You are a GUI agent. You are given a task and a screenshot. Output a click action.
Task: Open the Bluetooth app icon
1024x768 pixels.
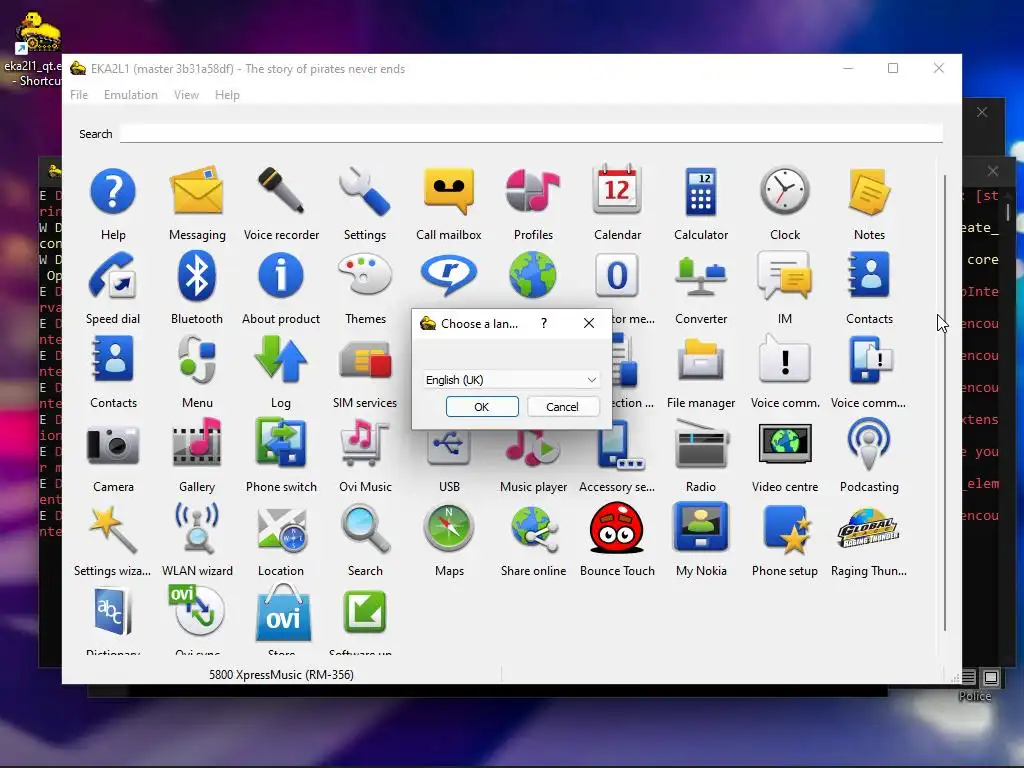[x=197, y=275]
